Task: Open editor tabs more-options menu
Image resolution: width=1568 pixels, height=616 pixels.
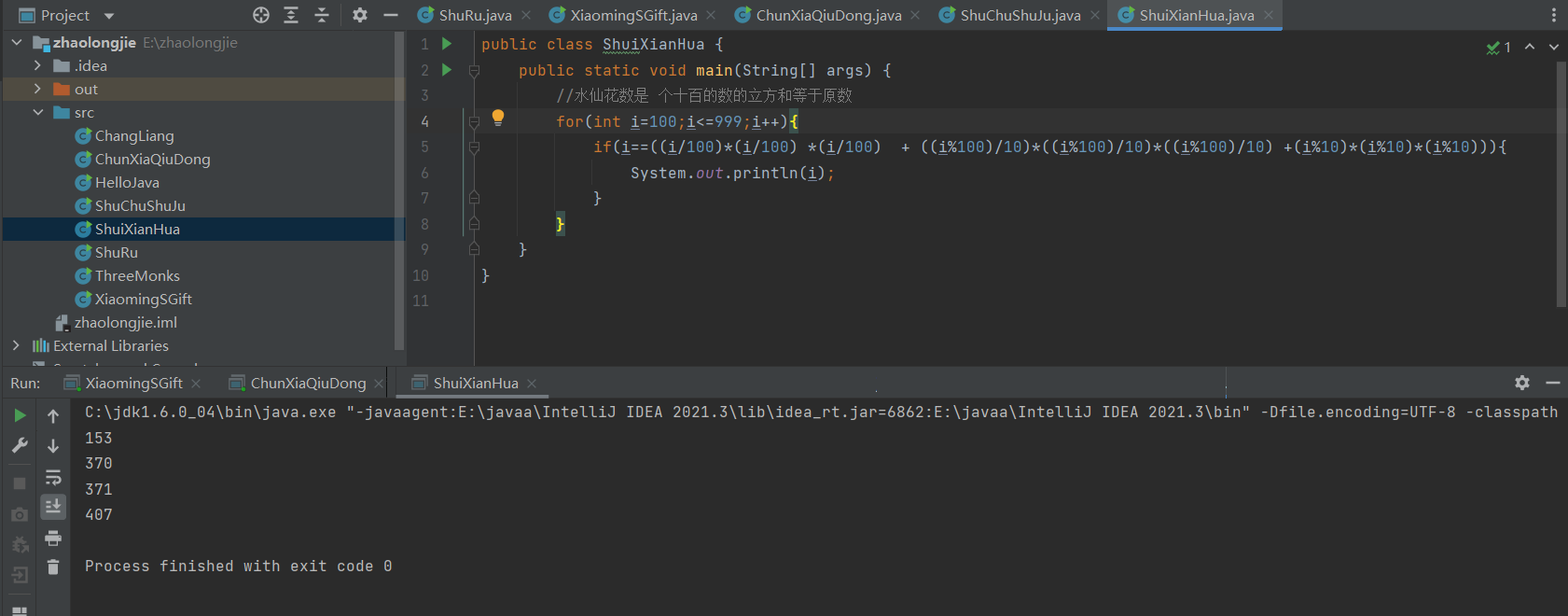Action: (x=1553, y=15)
